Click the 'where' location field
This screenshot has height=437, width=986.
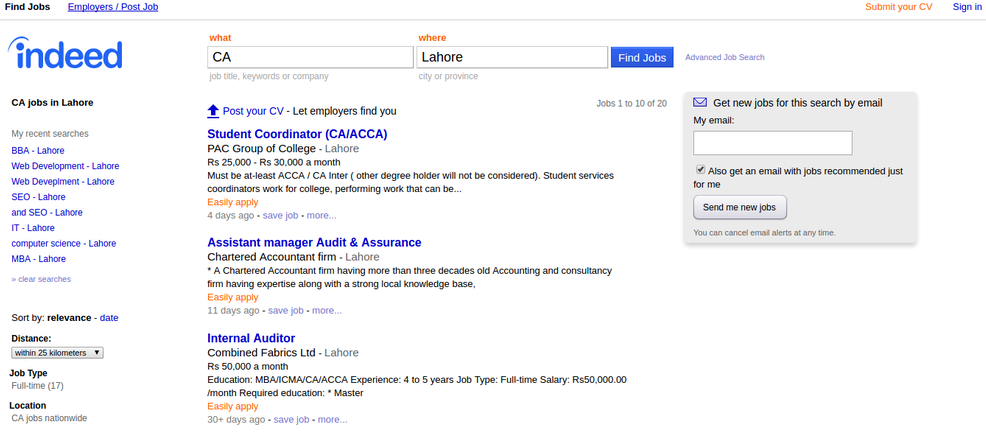click(512, 57)
